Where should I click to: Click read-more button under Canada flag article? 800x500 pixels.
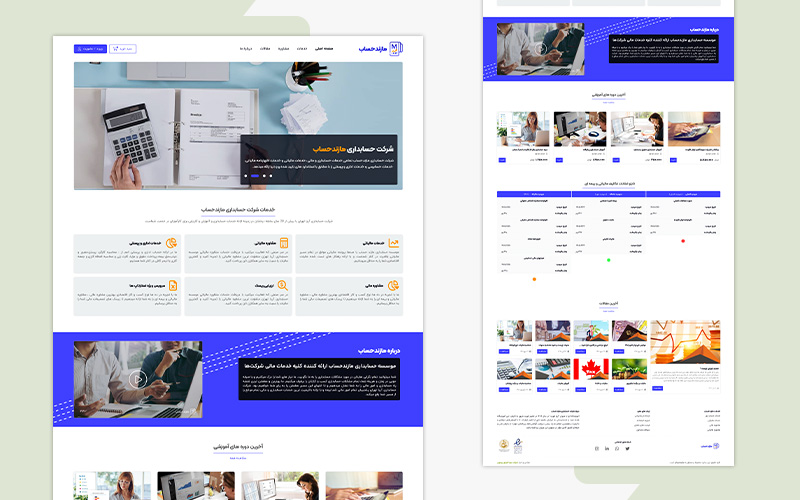tap(581, 390)
